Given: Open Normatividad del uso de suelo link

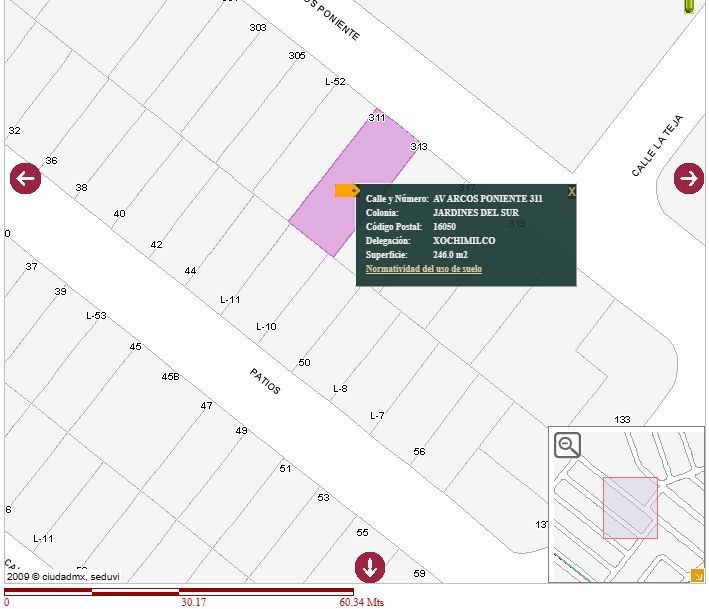Looking at the screenshot, I should [424, 269].
